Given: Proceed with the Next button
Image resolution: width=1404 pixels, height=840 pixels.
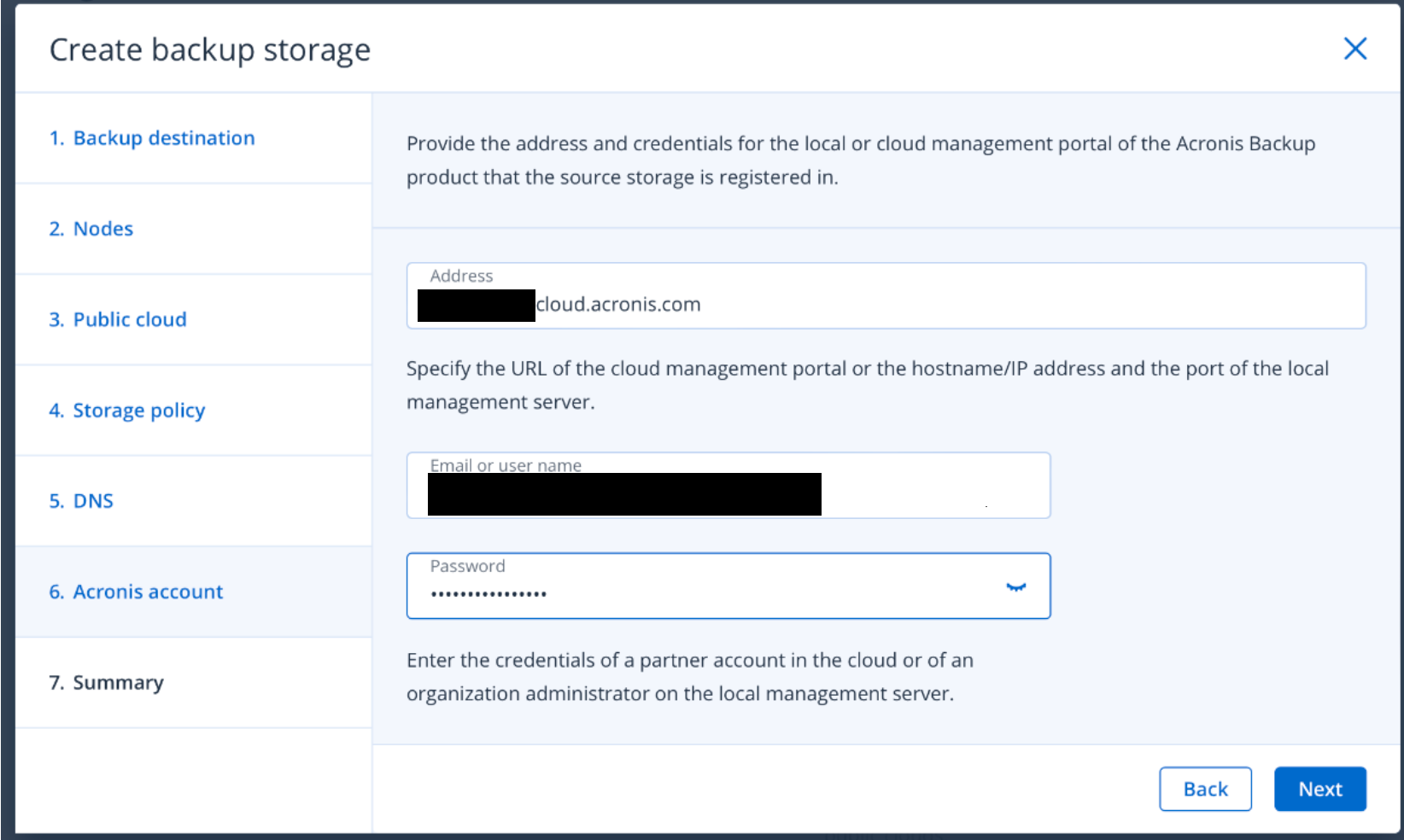Looking at the screenshot, I should tap(1319, 789).
